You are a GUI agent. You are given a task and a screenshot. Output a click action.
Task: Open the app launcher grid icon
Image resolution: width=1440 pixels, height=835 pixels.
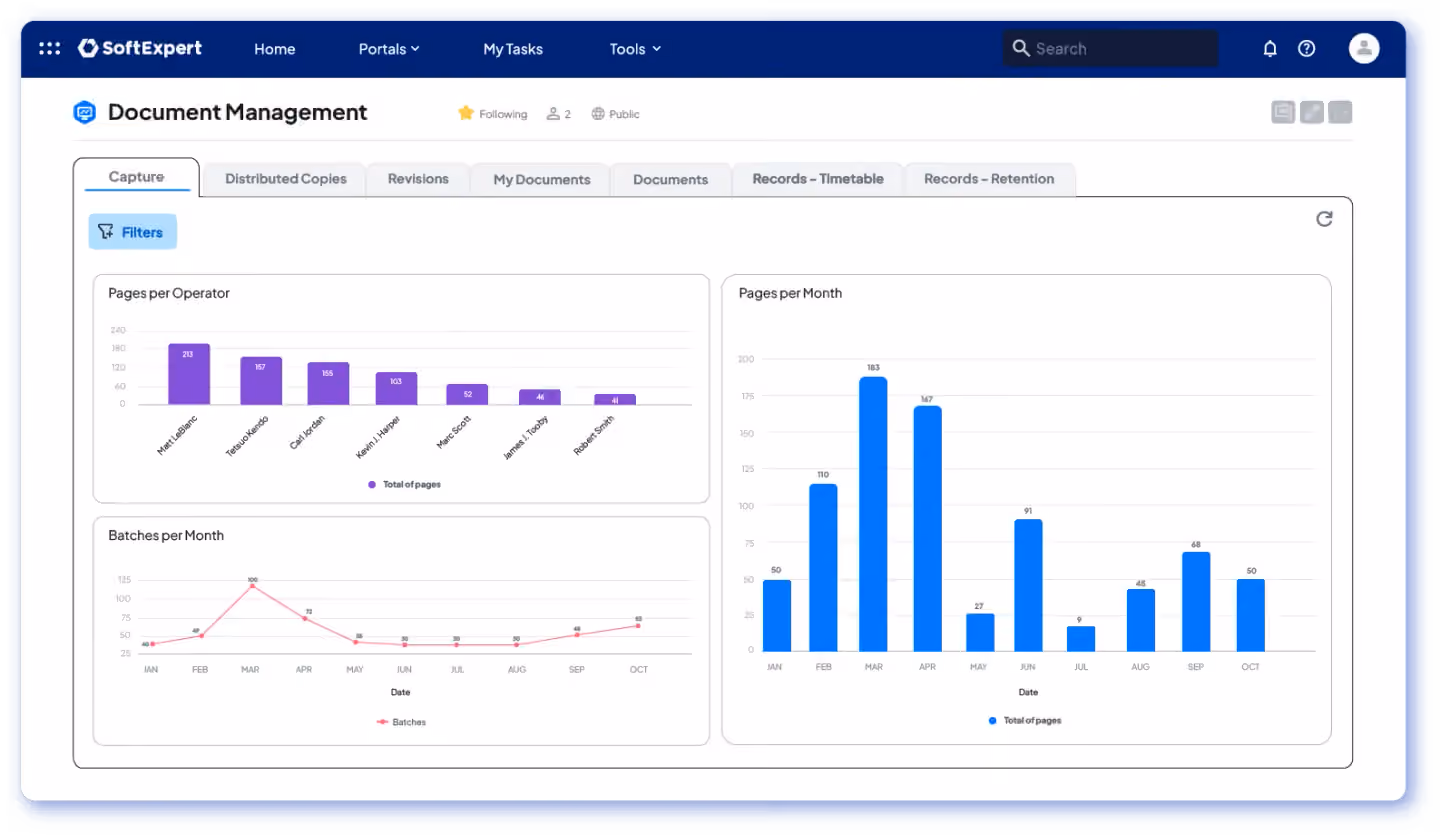(49, 48)
